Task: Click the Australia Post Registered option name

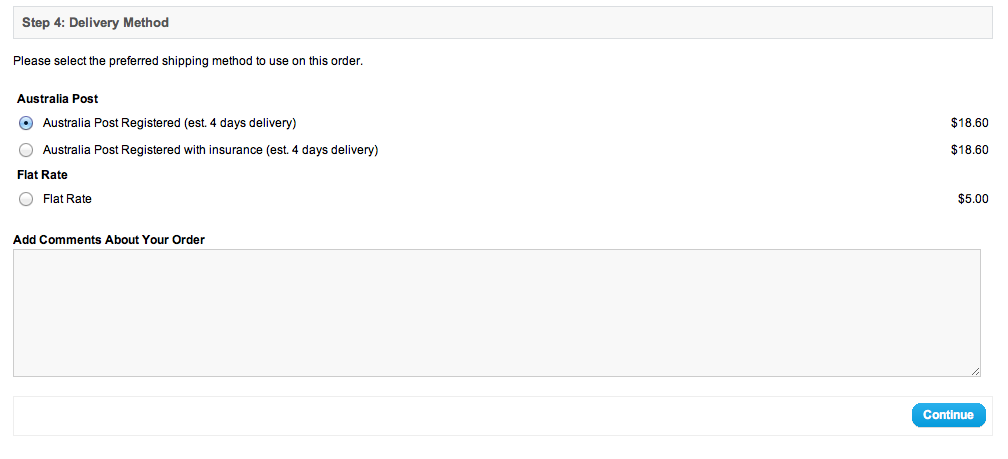Action: click(112, 123)
